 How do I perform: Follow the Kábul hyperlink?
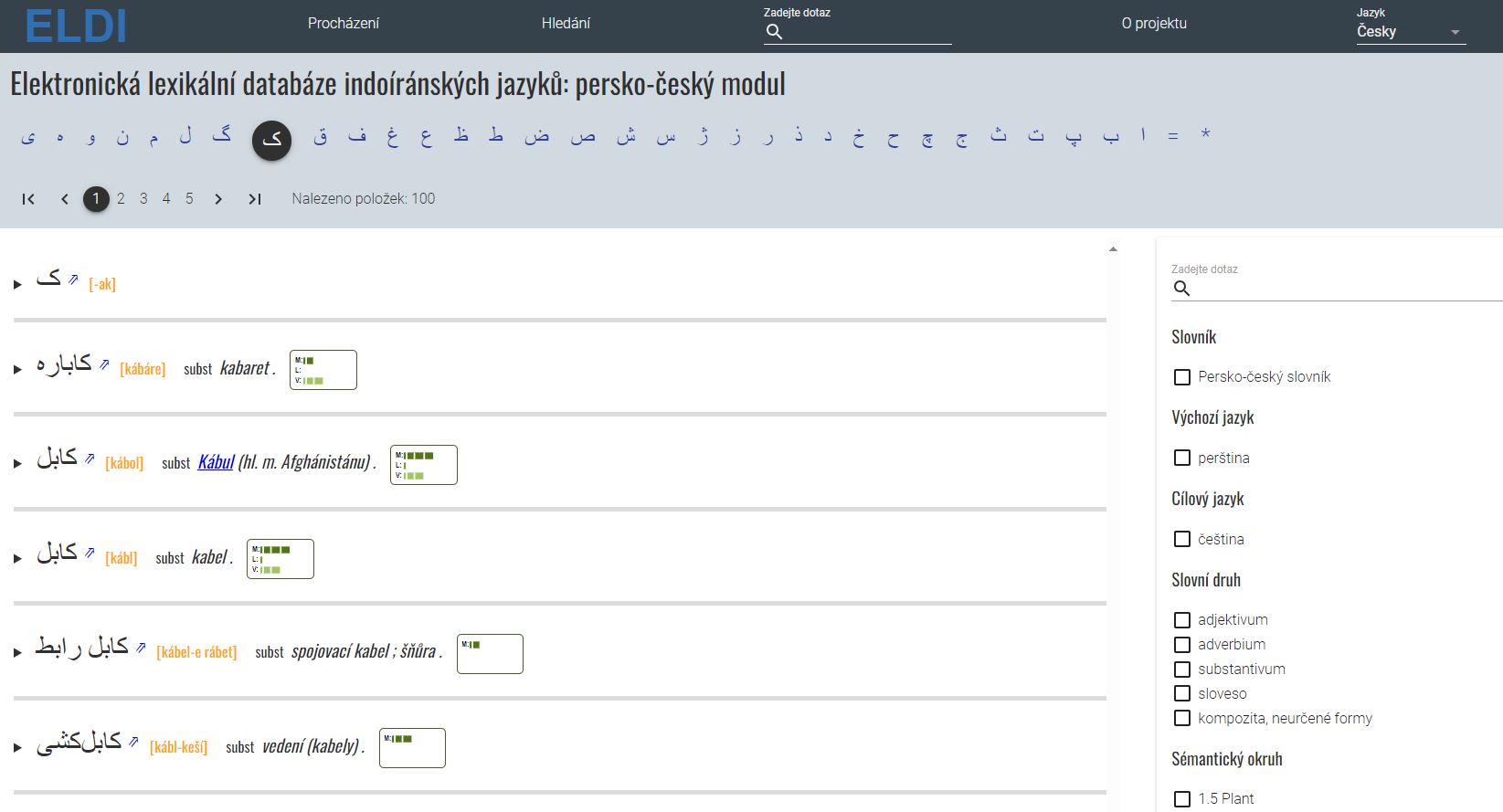216,462
